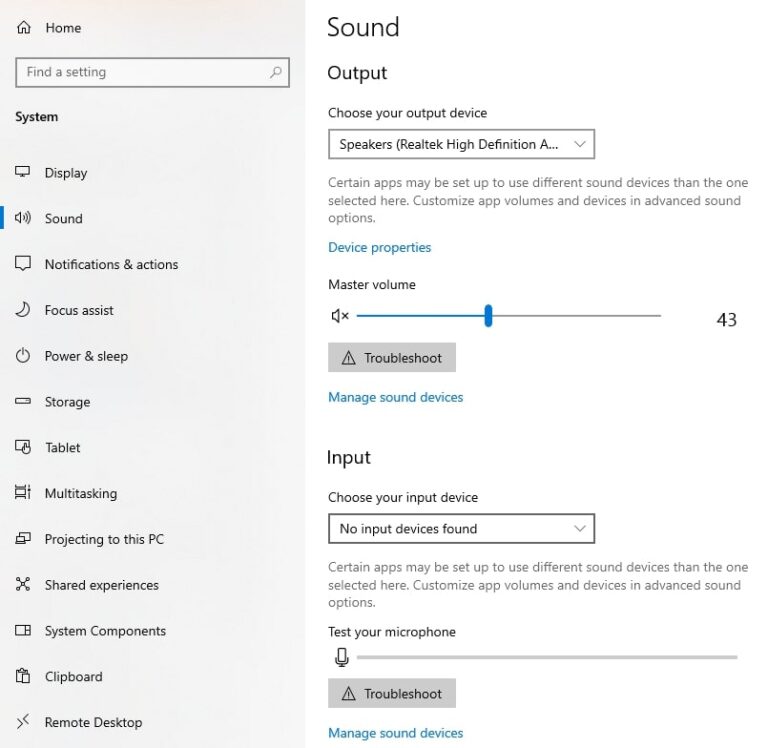
Task: Click the Tablet icon
Action: (23, 447)
